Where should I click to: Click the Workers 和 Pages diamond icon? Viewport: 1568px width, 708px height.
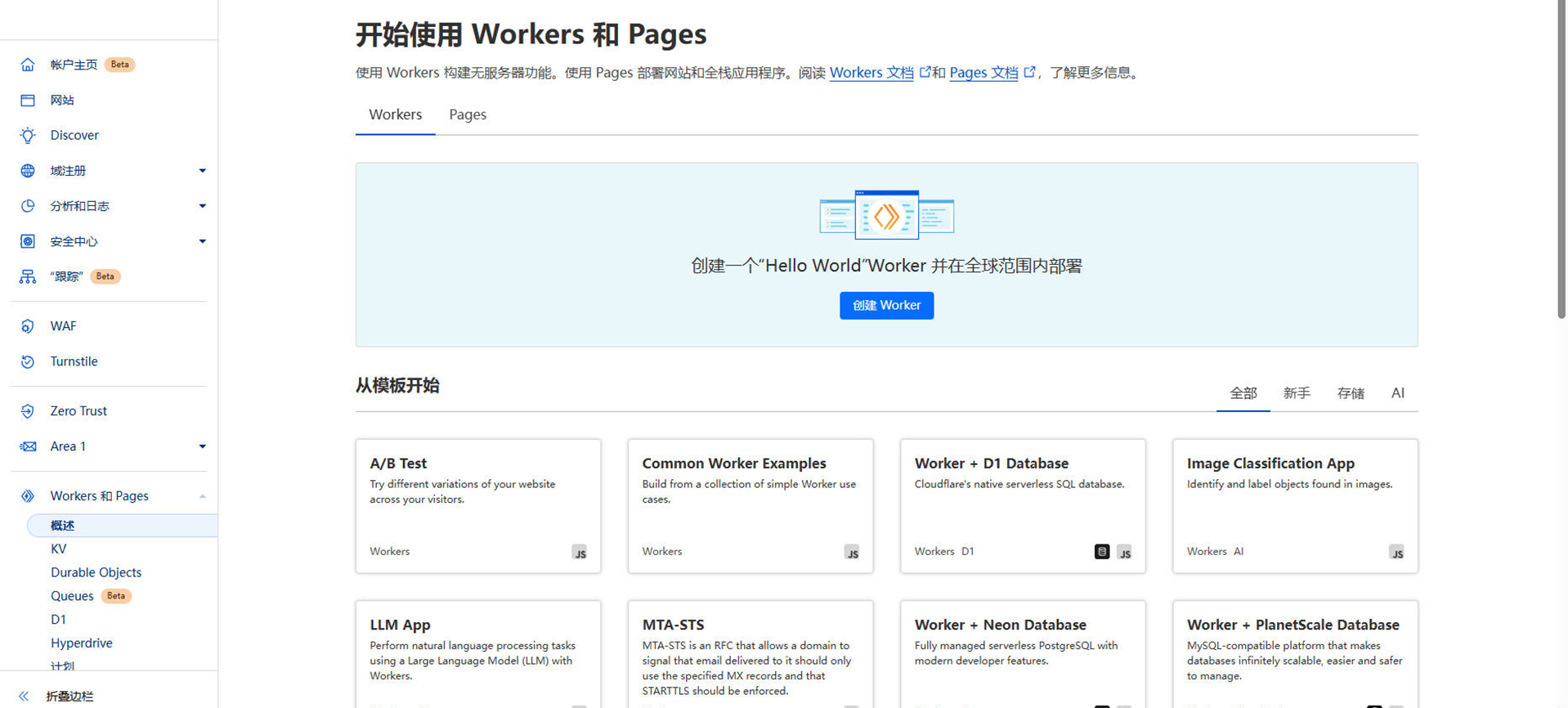(28, 495)
